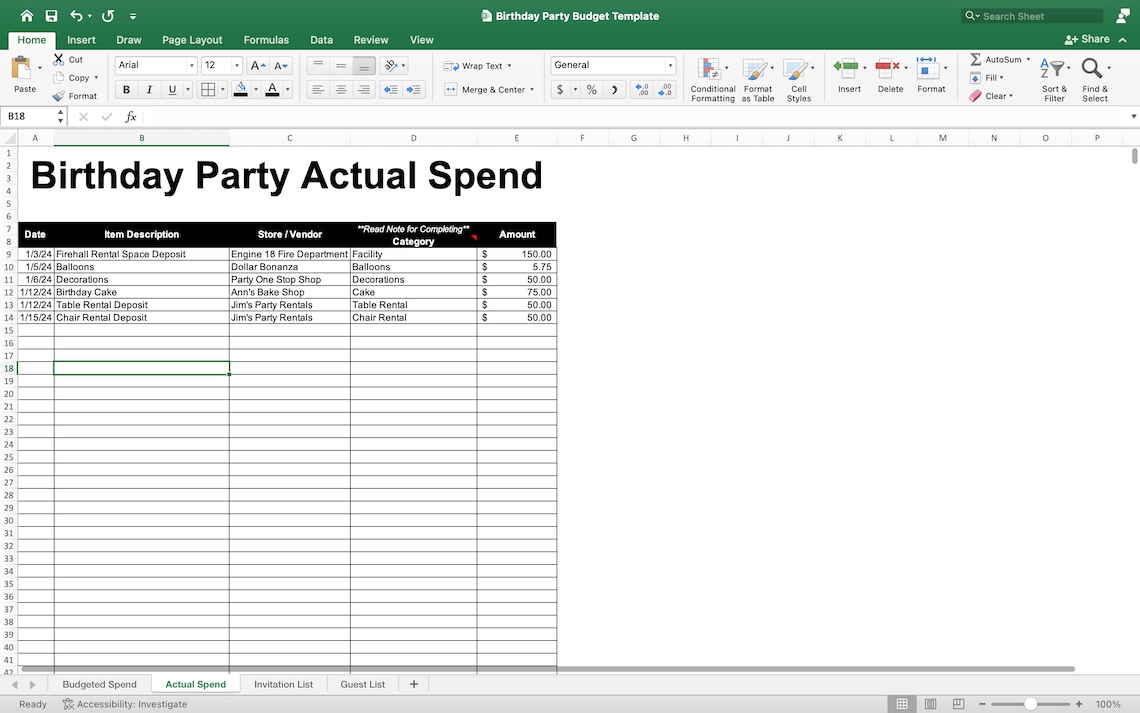Toggle italic formatting
This screenshot has height=713, width=1140.
[147, 89]
